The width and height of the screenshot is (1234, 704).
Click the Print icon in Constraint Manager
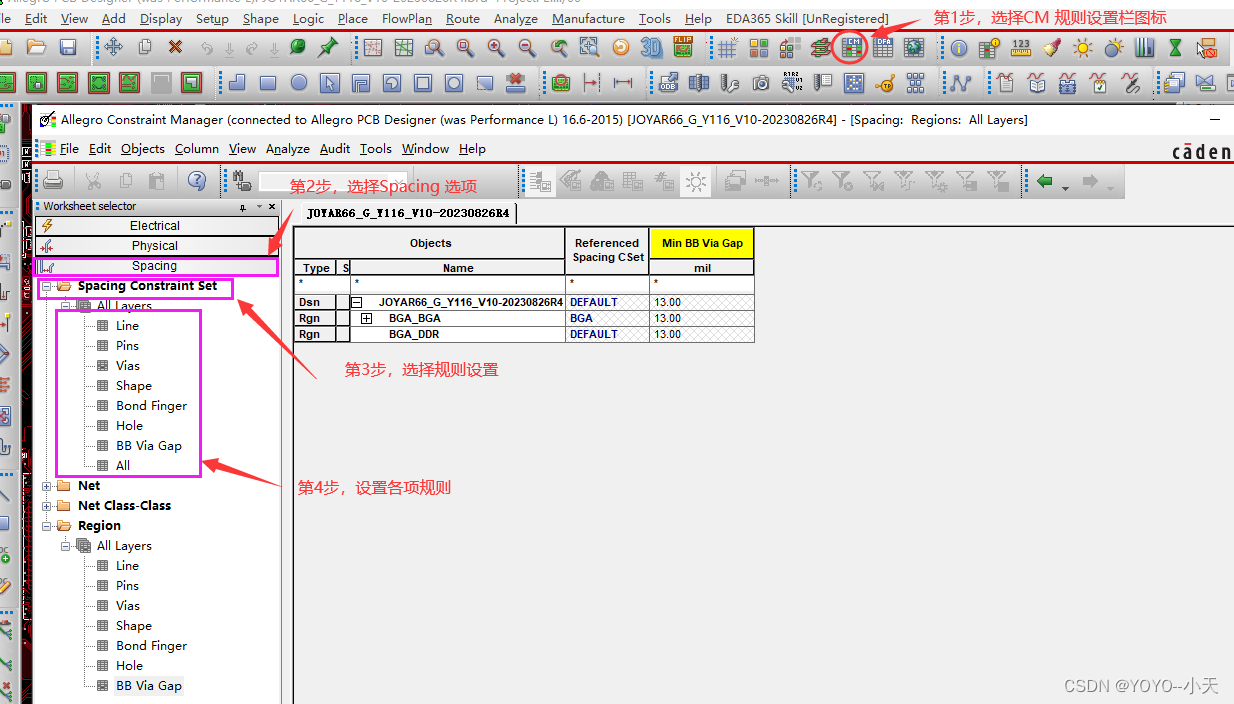pyautogui.click(x=54, y=181)
